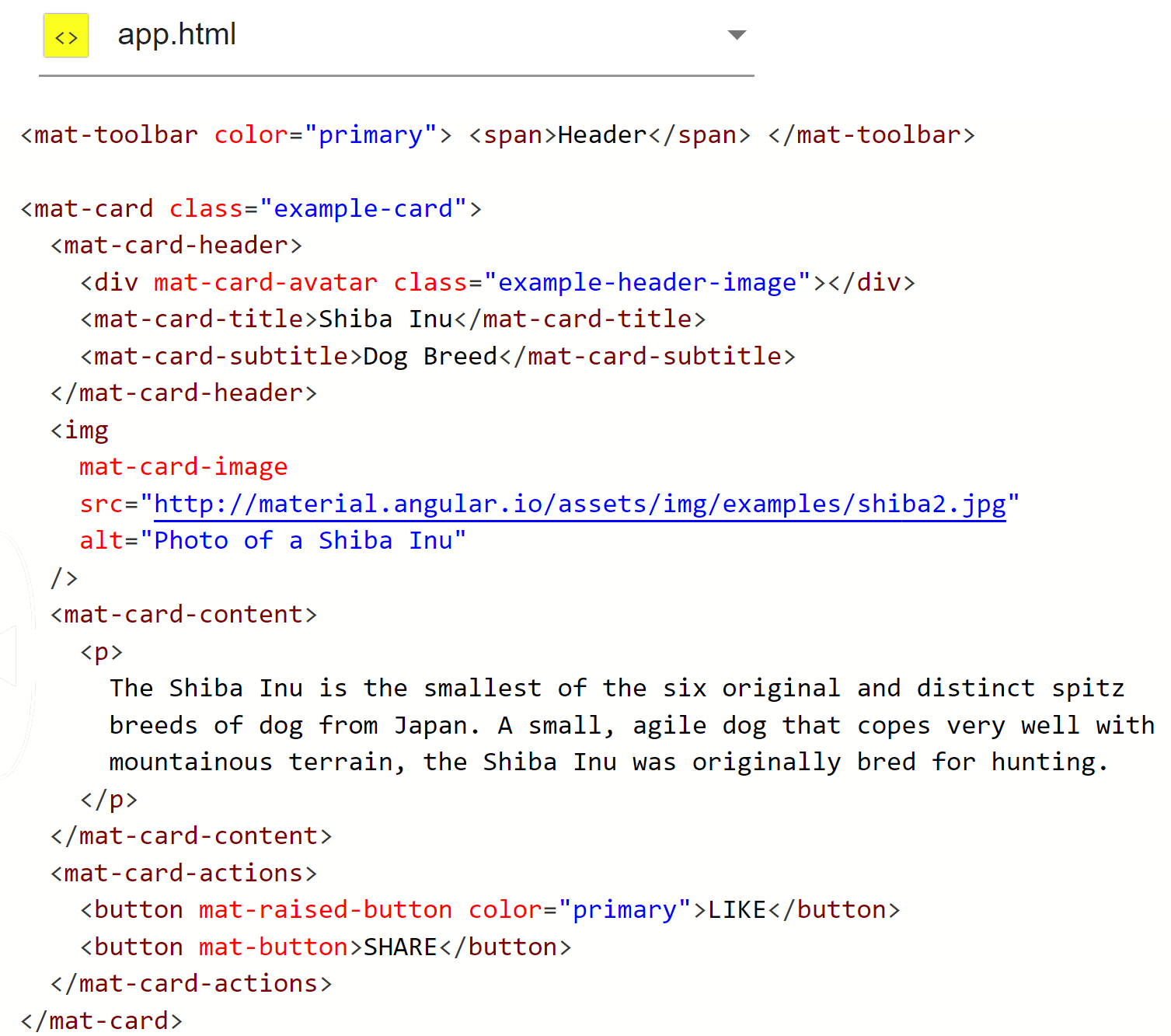Screen dimensions: 1171x1036
Task: Click the opening mat-card-header tag line
Action: point(176,246)
